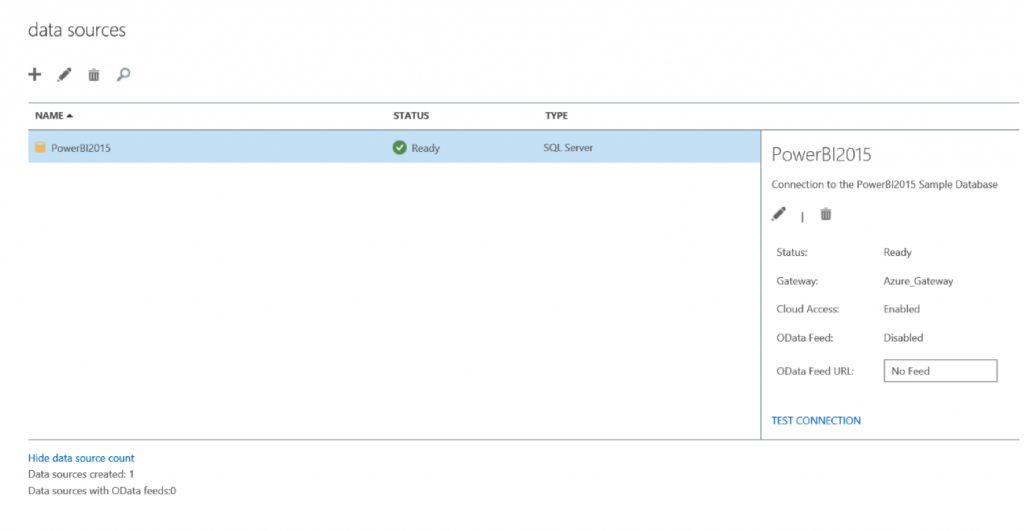Click the OData Feed URL text box
This screenshot has height=531, width=1024.
coord(940,371)
